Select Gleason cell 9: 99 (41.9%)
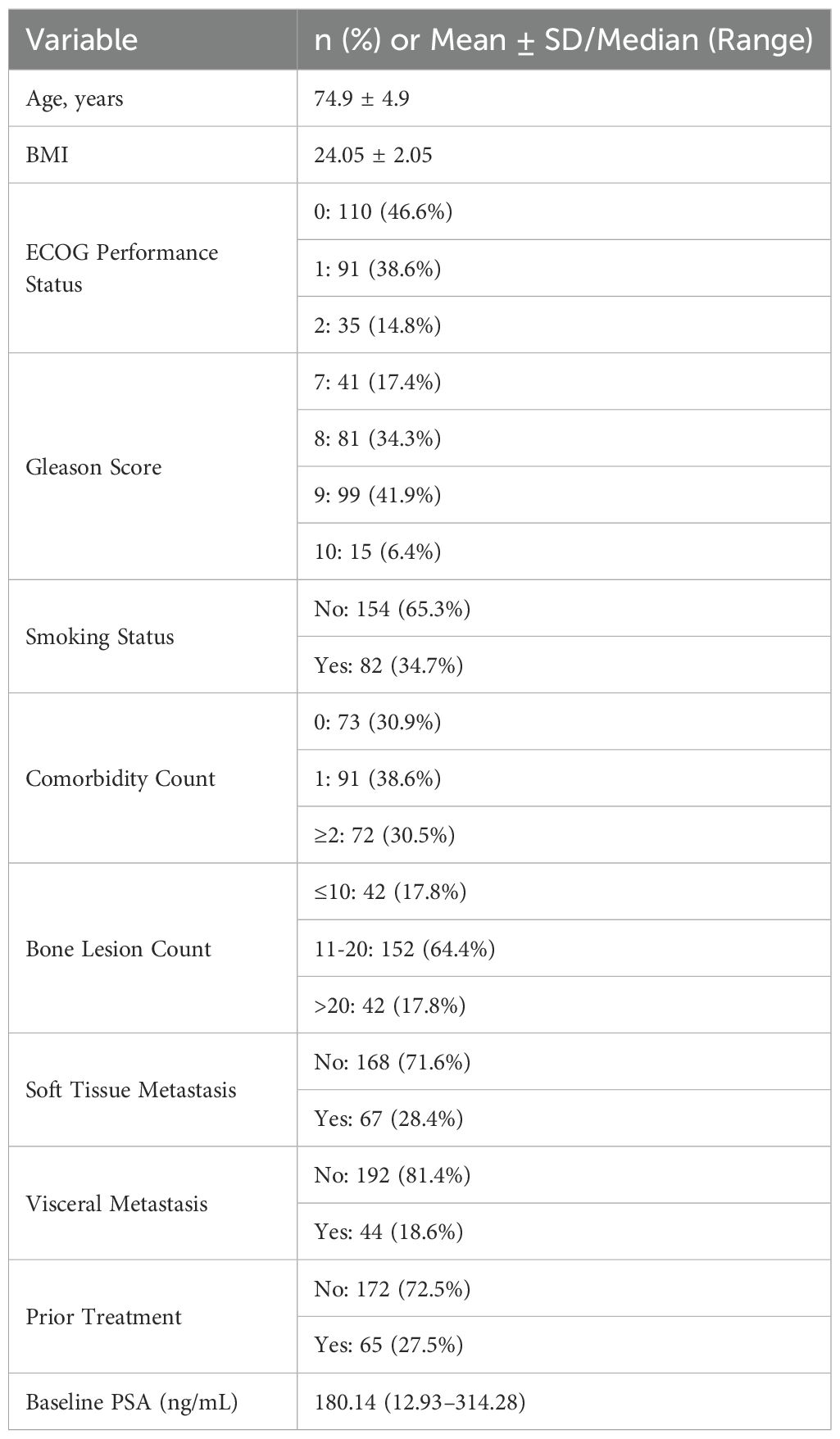 click(x=377, y=495)
